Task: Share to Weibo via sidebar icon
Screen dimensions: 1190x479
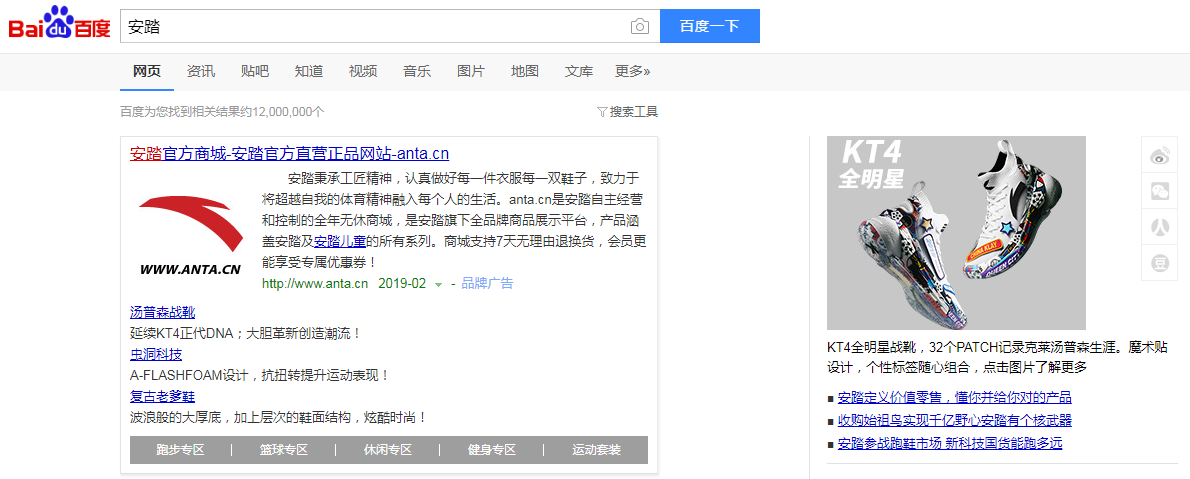Action: point(1160,155)
